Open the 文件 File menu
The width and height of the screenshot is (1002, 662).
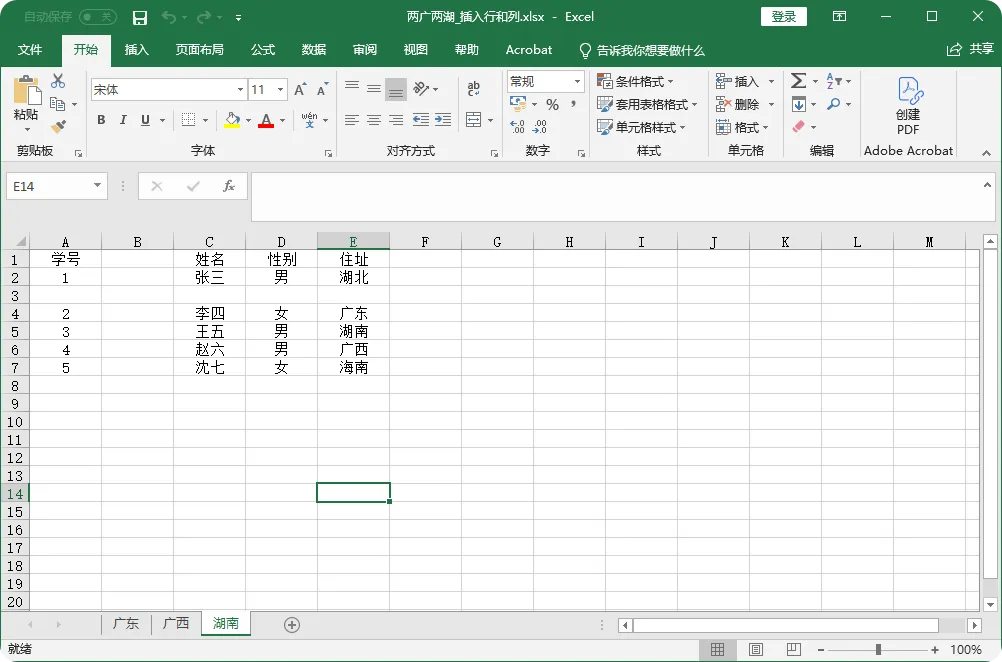[30, 50]
